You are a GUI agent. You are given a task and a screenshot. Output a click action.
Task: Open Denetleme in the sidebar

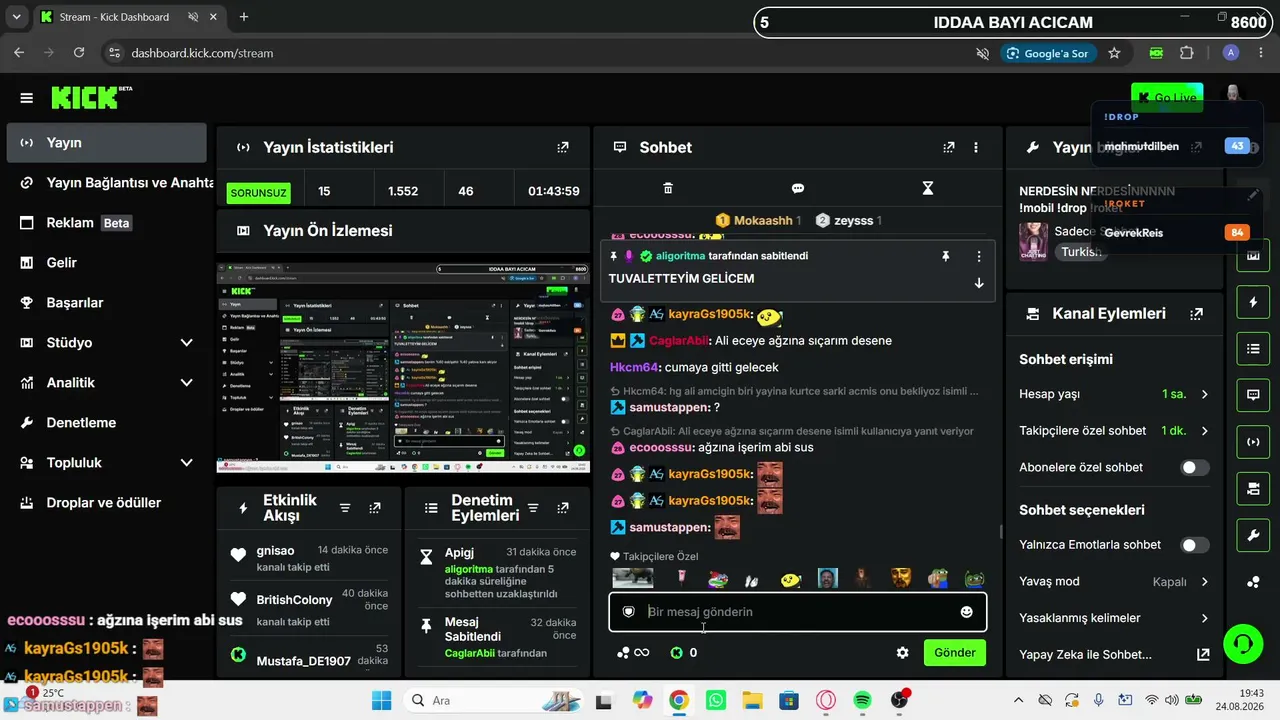[106, 423]
